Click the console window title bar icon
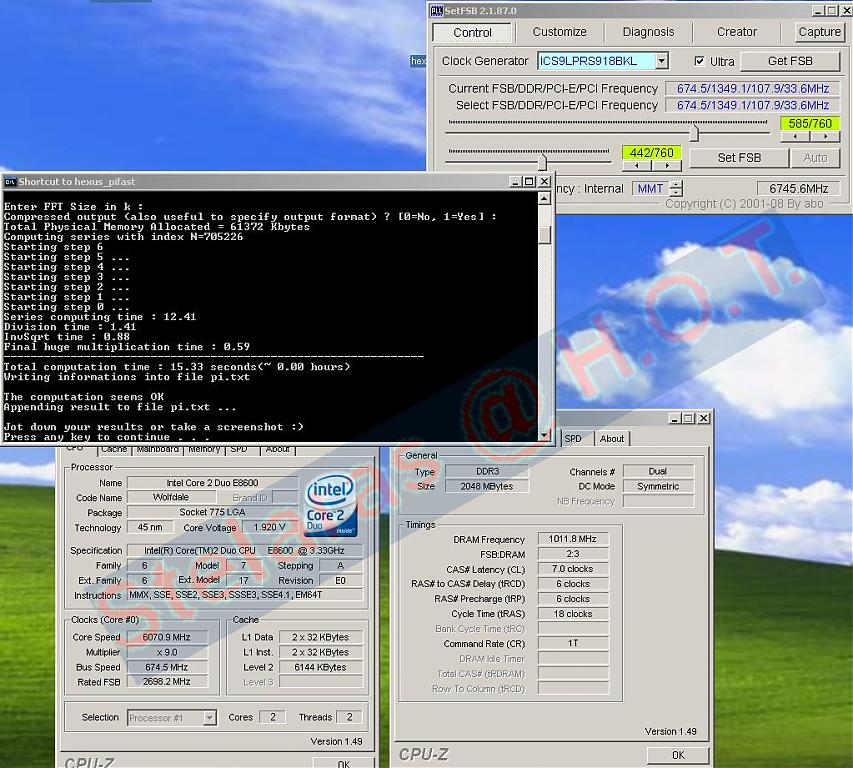This screenshot has width=853, height=768. pos(10,182)
